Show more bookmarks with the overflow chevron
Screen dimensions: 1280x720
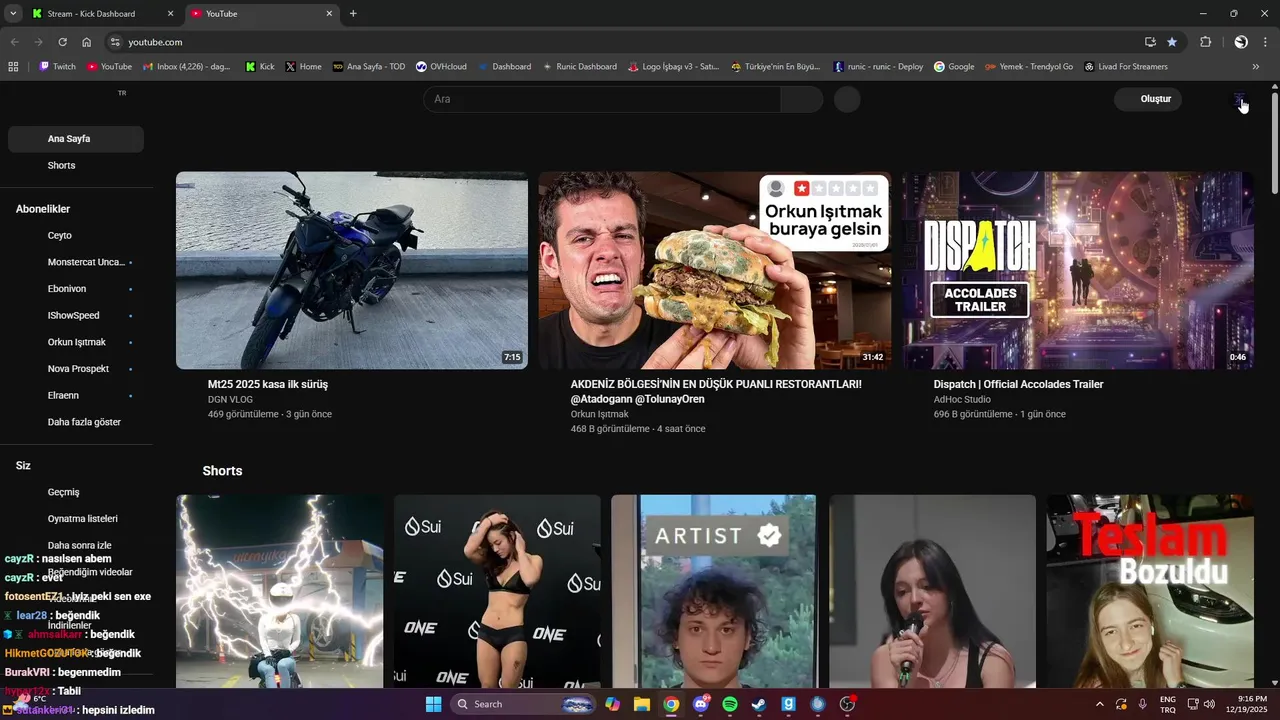click(1256, 67)
